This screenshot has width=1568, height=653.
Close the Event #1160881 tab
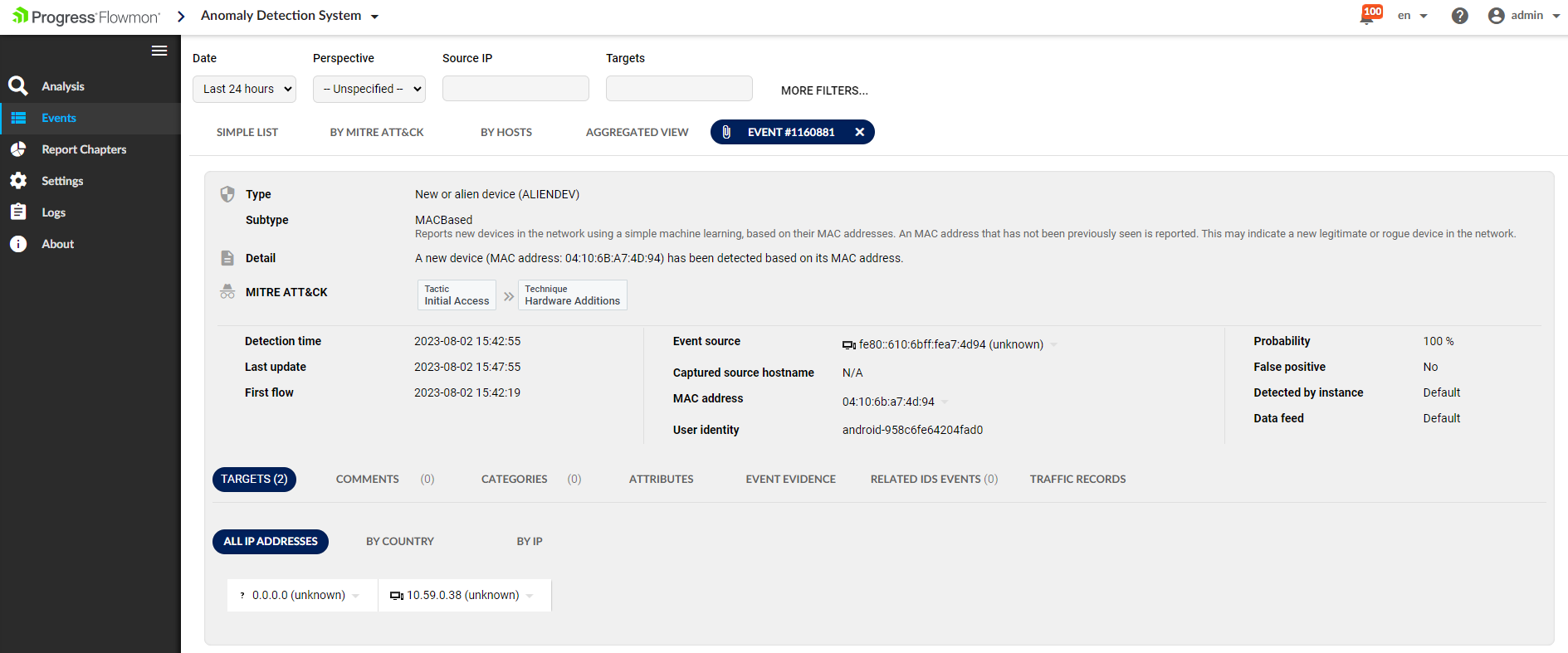coord(860,132)
